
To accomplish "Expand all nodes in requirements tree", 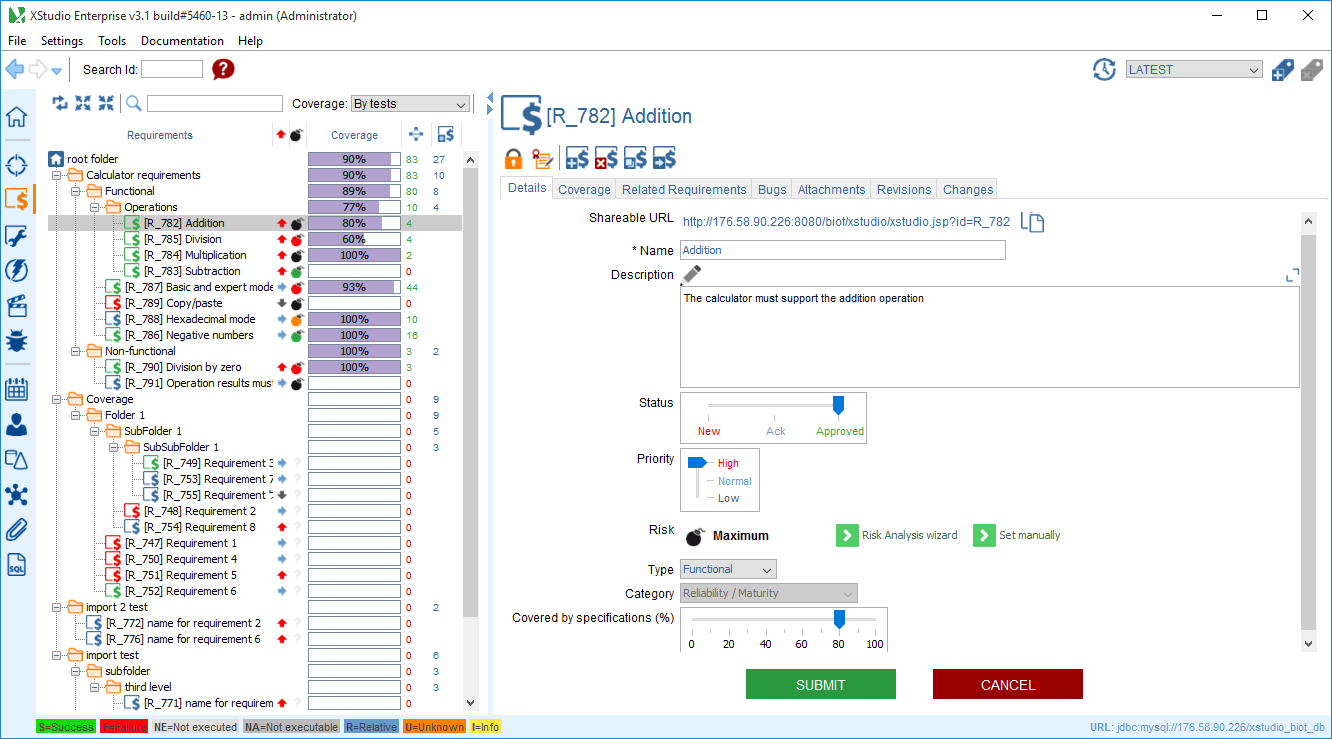I will [x=83, y=103].
